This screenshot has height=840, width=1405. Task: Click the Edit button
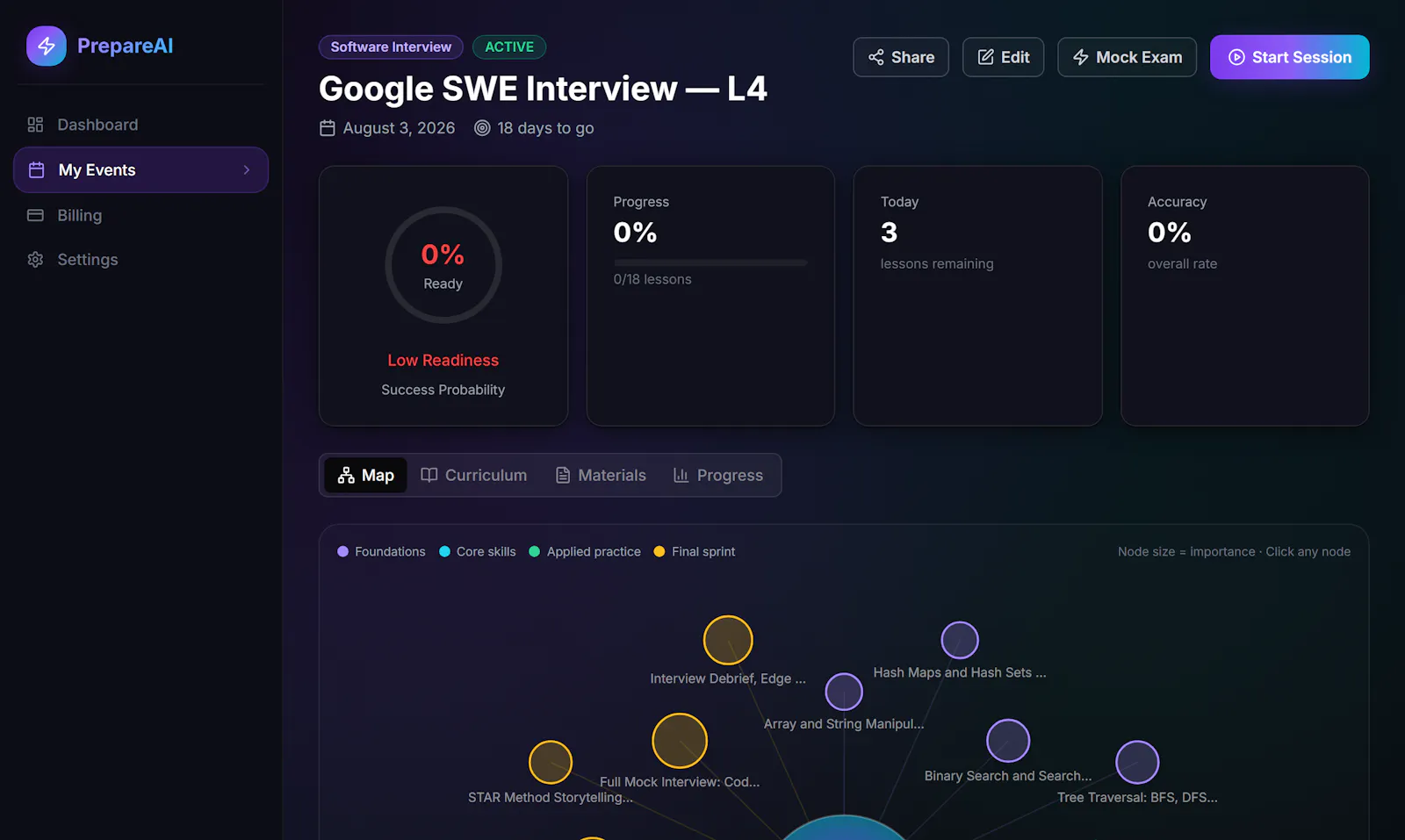click(x=1003, y=57)
